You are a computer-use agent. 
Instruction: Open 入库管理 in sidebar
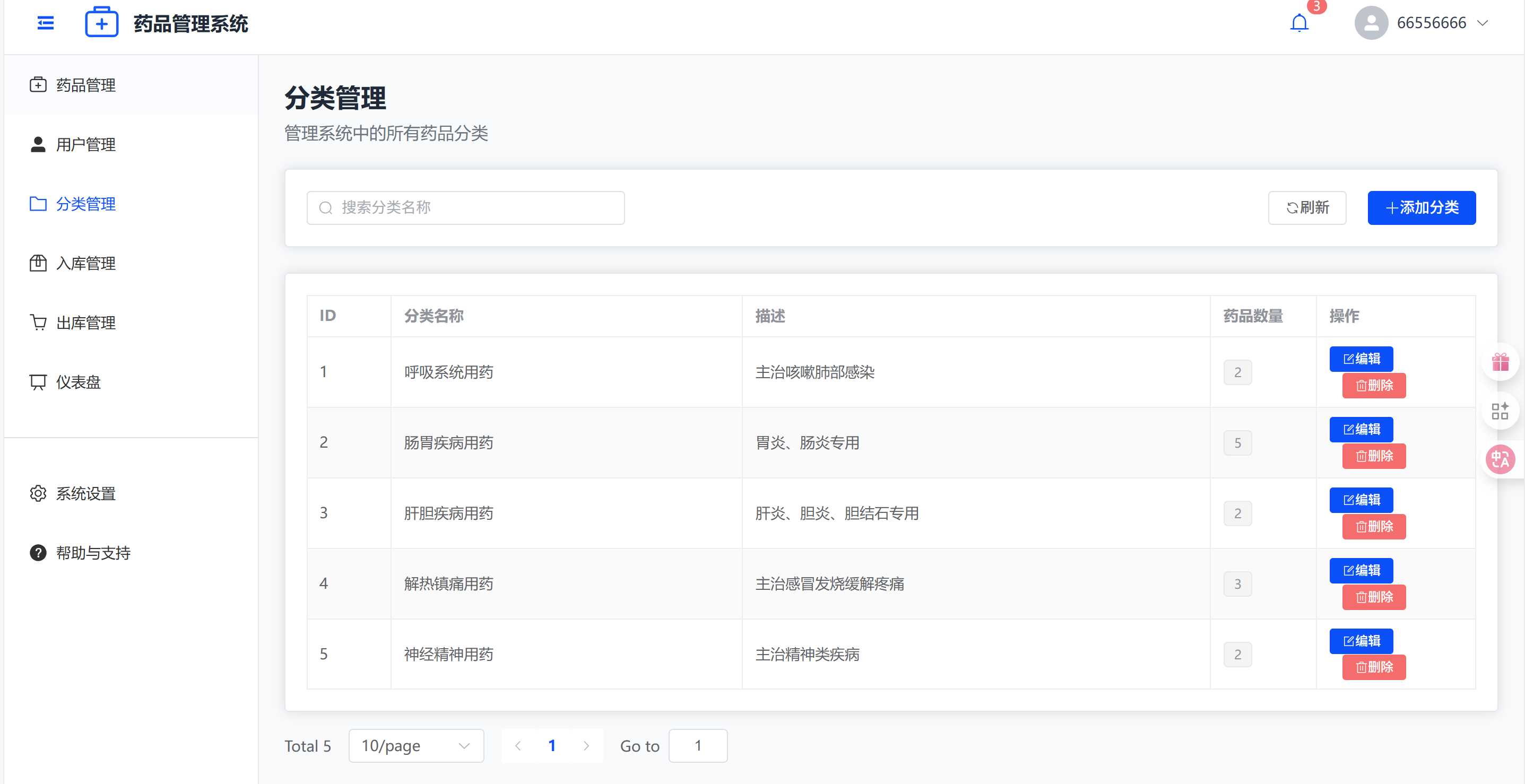click(x=85, y=263)
